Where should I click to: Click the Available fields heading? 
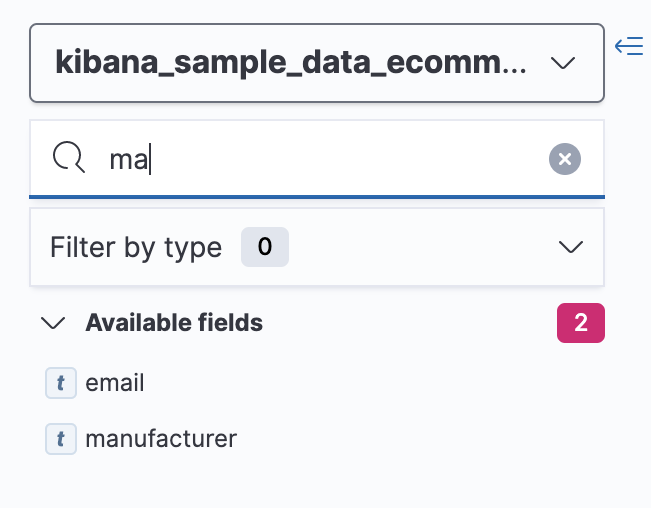(x=174, y=323)
